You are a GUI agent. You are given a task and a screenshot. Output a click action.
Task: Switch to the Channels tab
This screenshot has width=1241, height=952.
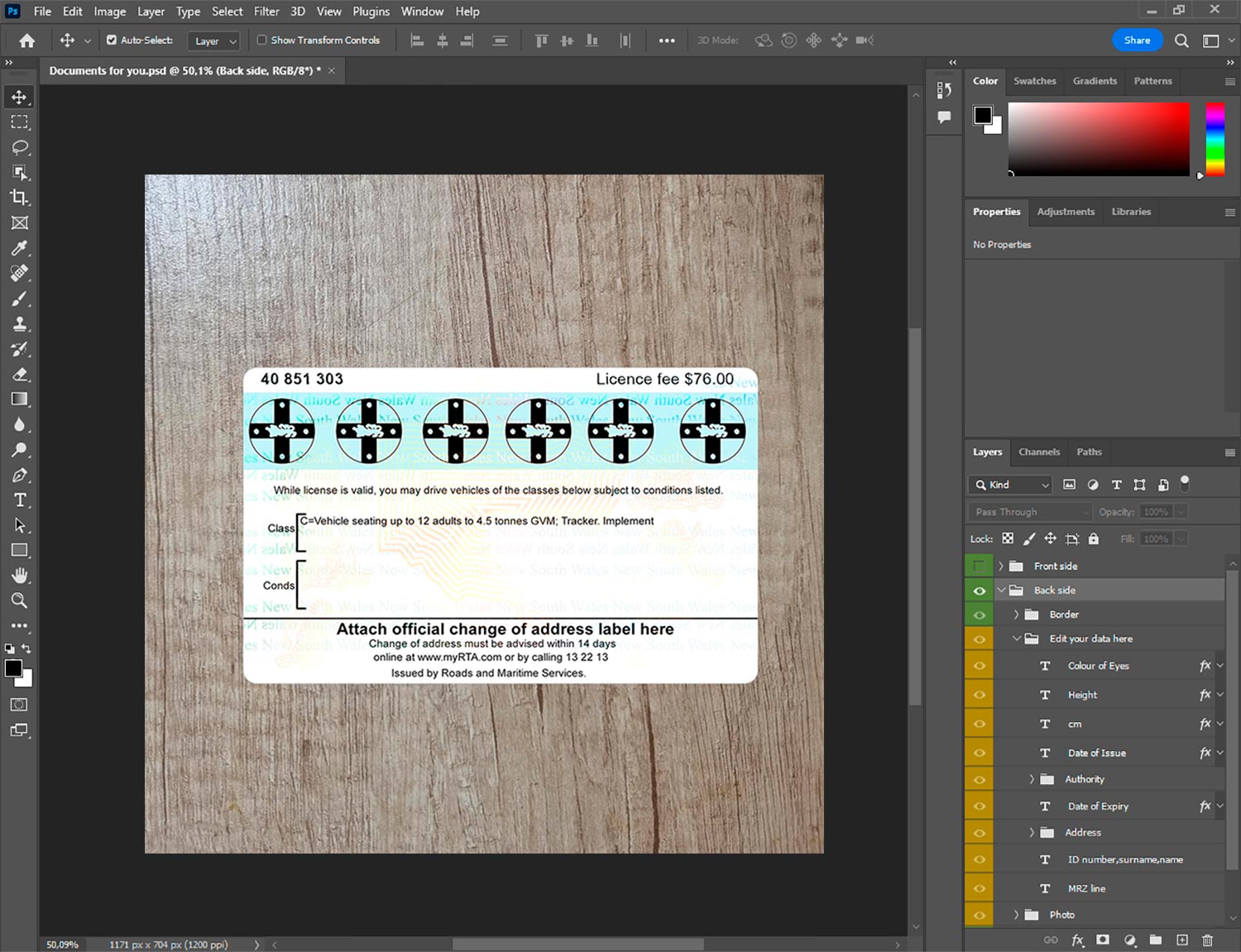(1038, 452)
